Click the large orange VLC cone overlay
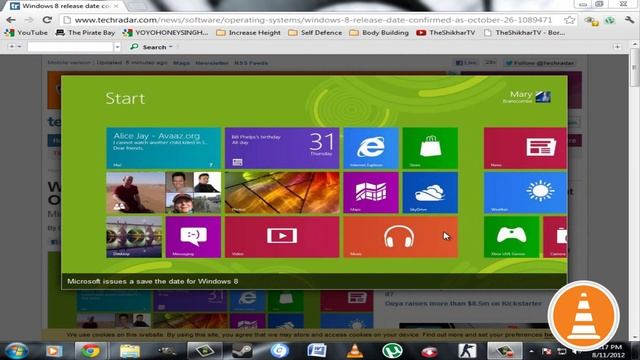This screenshot has width=640, height=360. click(x=584, y=316)
